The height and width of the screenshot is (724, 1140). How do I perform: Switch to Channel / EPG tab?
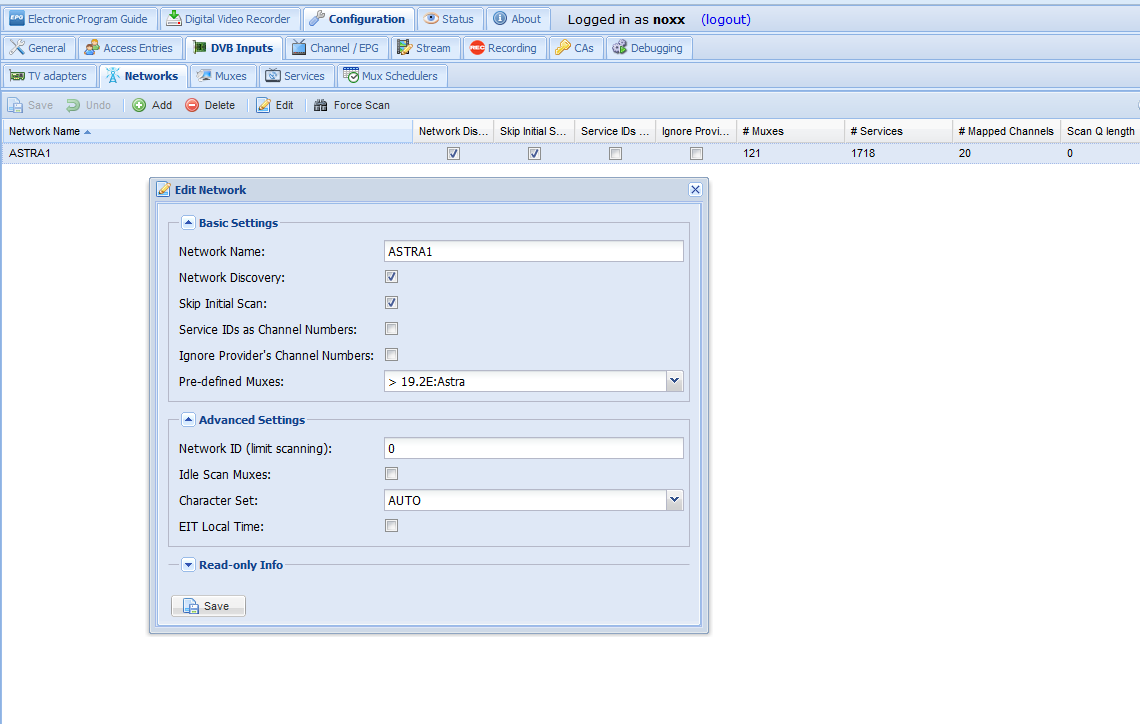(x=336, y=48)
